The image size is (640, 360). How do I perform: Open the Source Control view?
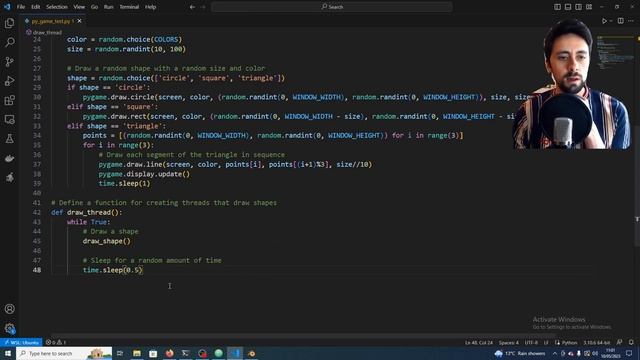9,62
